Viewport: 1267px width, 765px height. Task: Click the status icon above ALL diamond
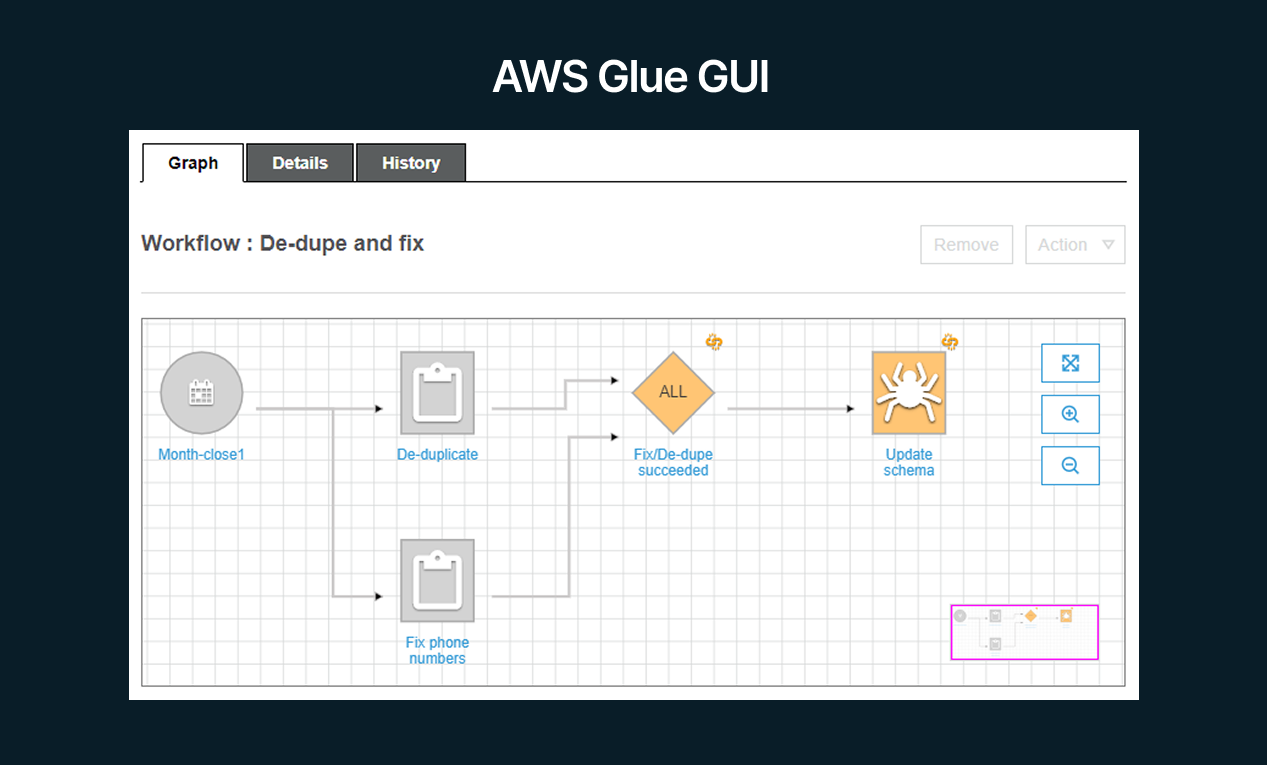click(x=714, y=342)
